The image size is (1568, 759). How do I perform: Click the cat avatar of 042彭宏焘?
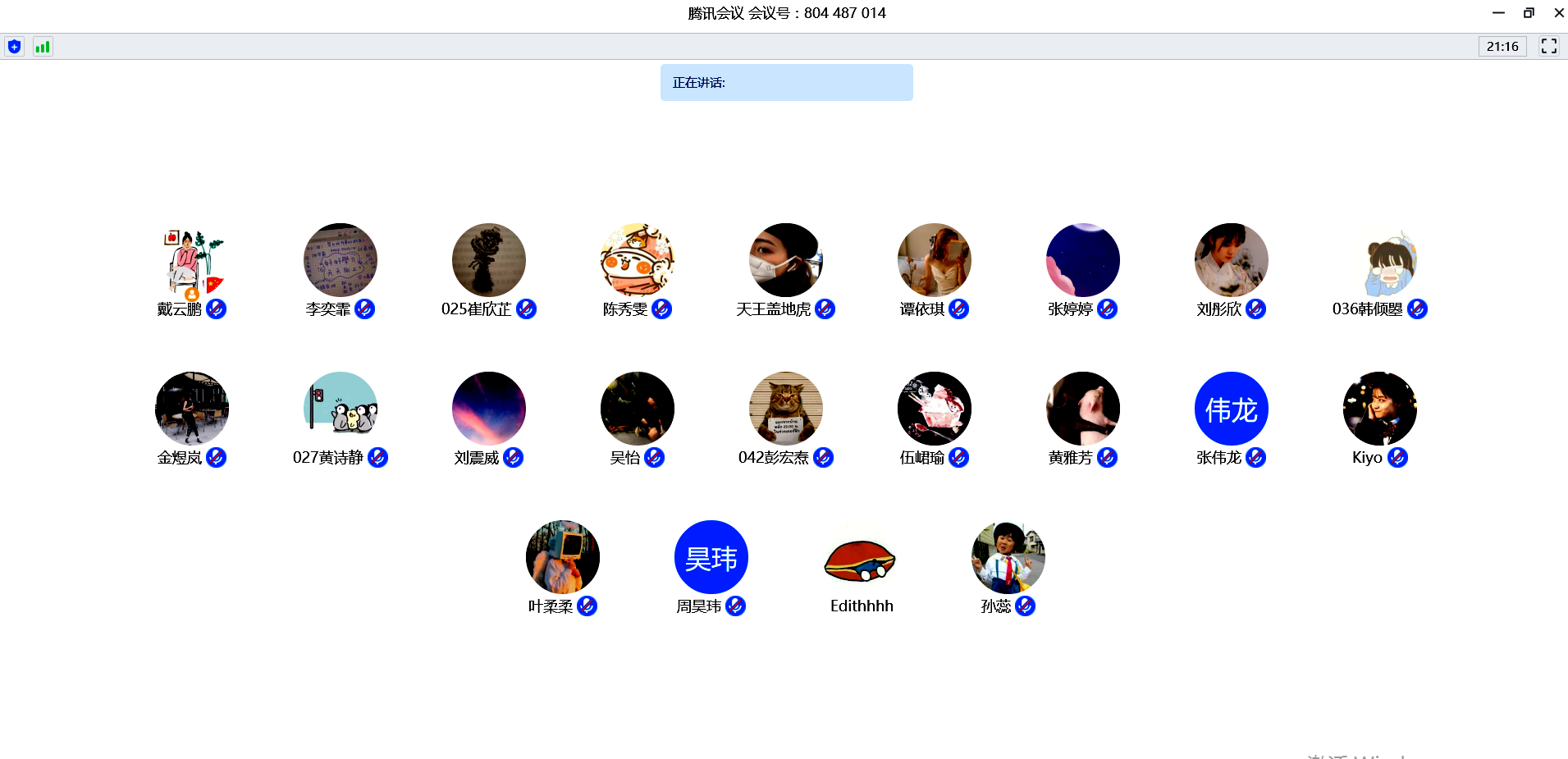pyautogui.click(x=785, y=409)
